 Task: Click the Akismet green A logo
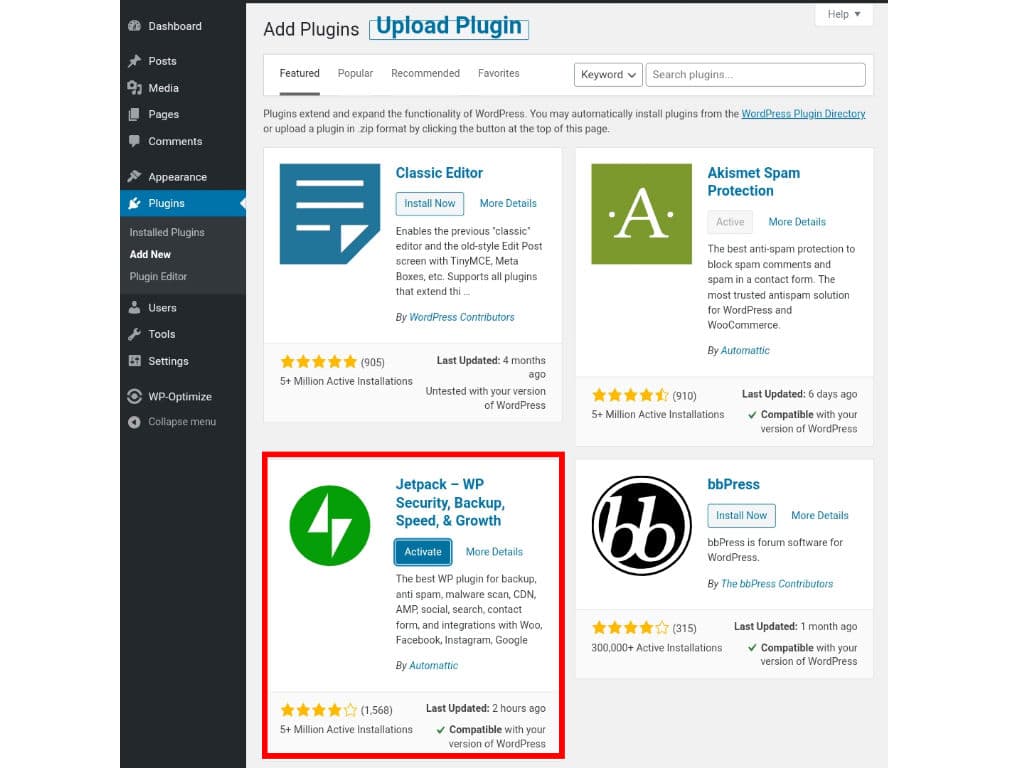click(x=641, y=214)
